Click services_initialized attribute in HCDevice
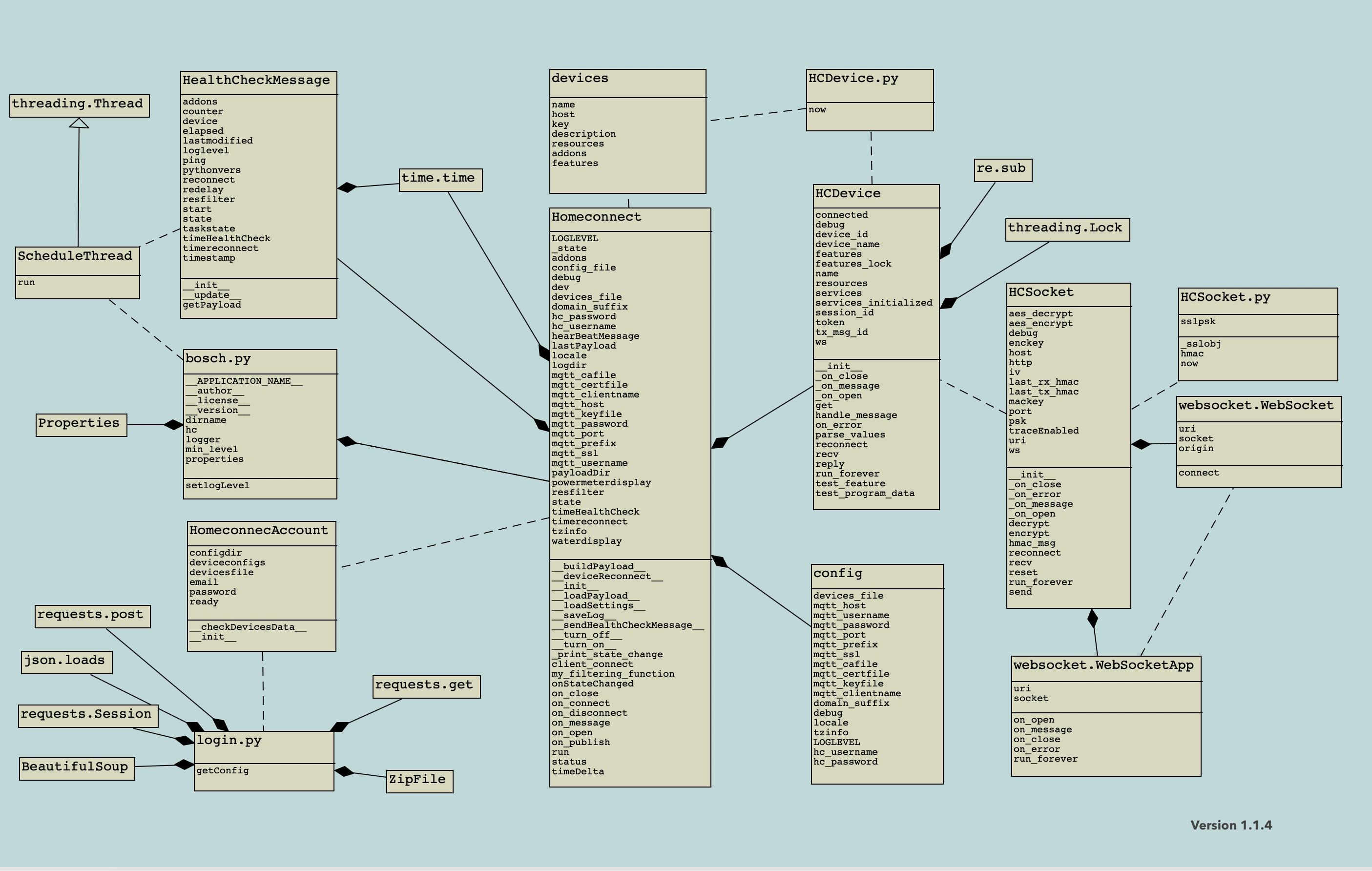The image size is (1372, 871). [x=873, y=303]
